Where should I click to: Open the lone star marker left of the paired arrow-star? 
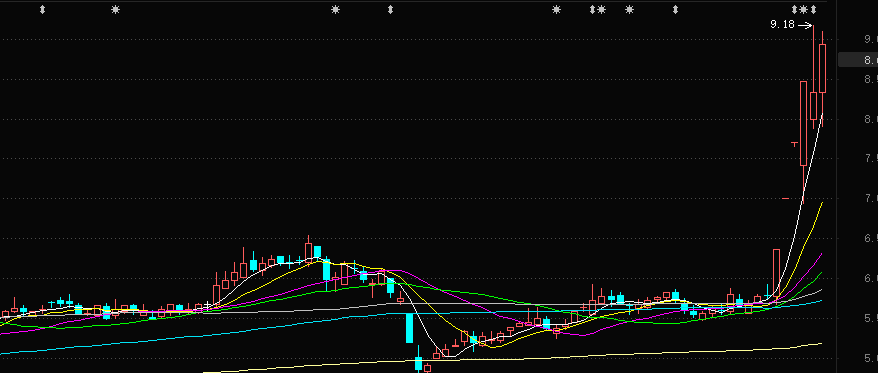556,10
